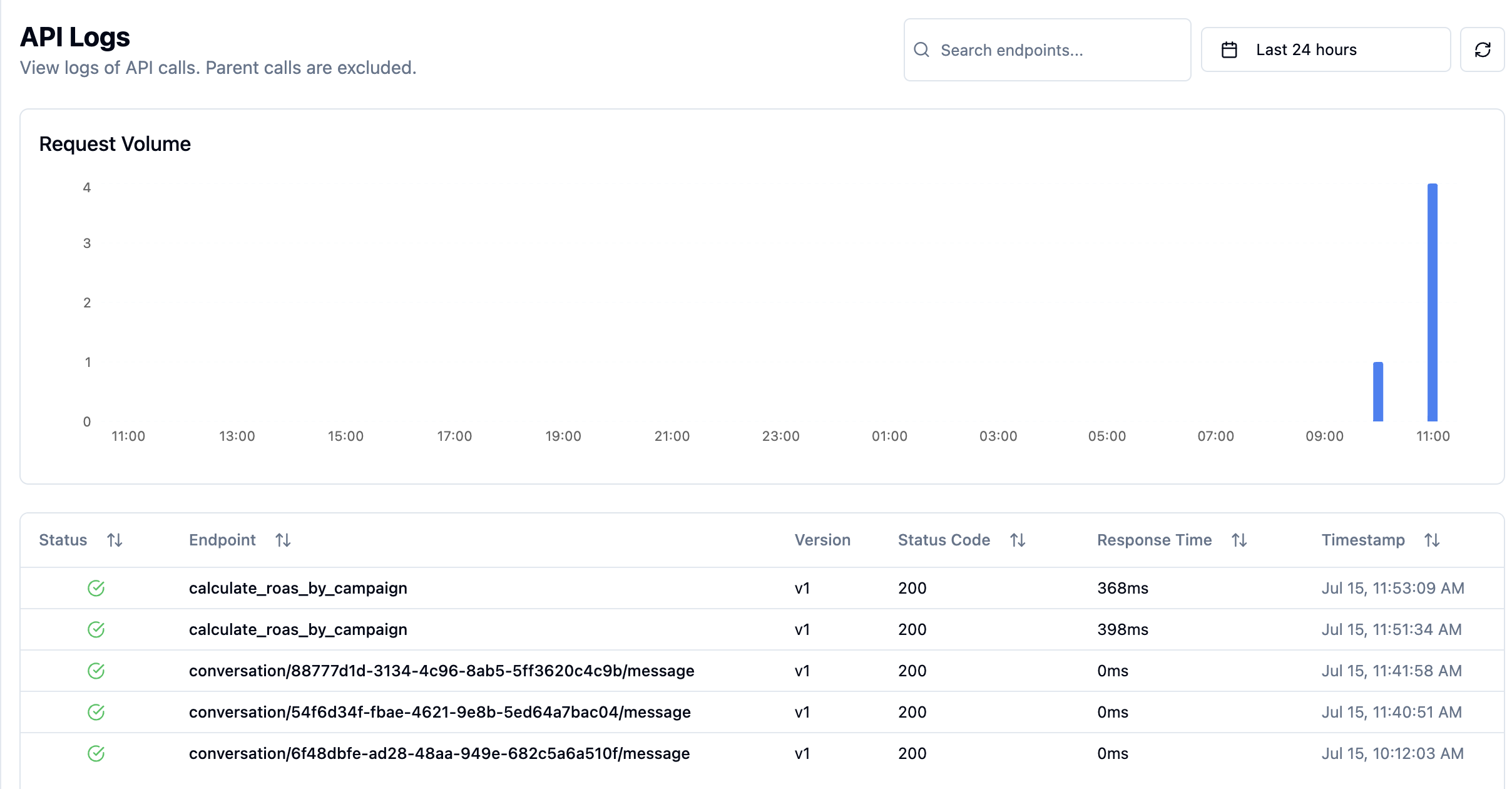Screen dimensions: 1512x789
Task: Click success check icon for 11:53:09 AM row
Action: 96,588
